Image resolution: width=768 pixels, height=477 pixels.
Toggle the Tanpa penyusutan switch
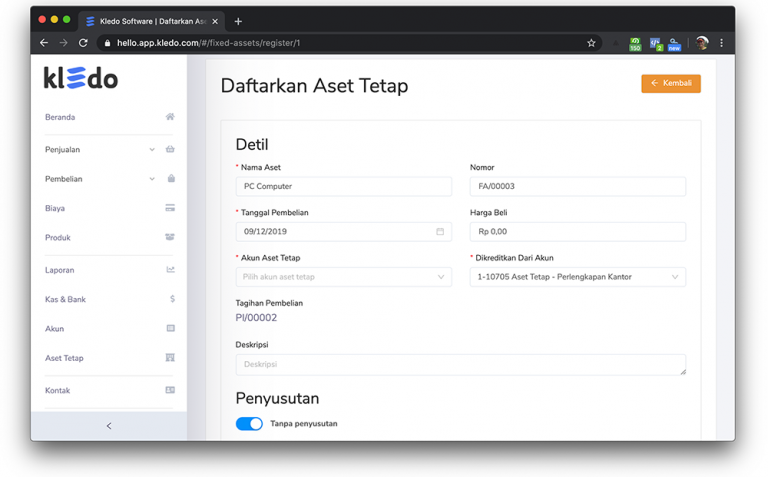(249, 424)
